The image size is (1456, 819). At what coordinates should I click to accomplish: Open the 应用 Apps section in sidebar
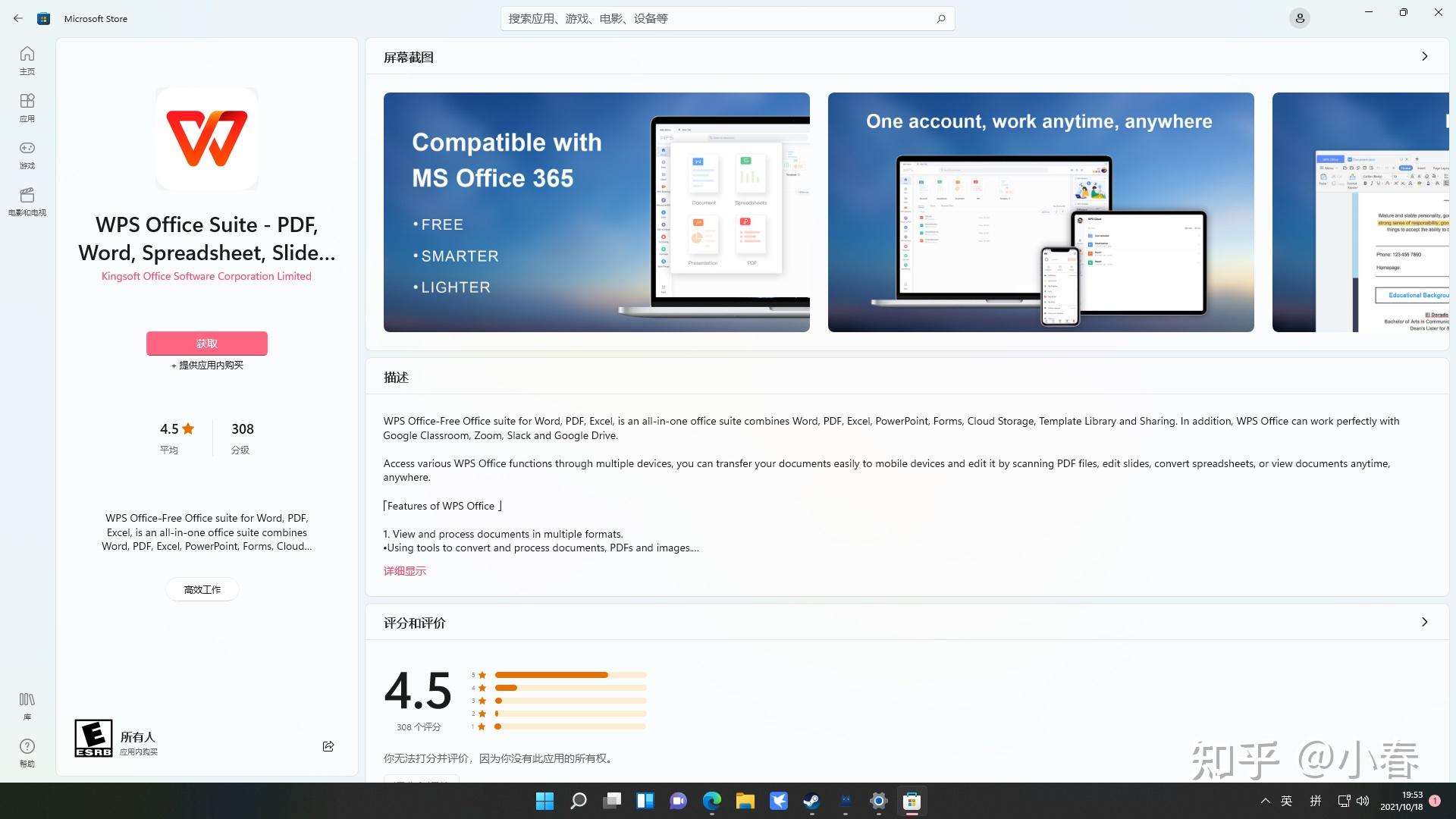pos(27,108)
